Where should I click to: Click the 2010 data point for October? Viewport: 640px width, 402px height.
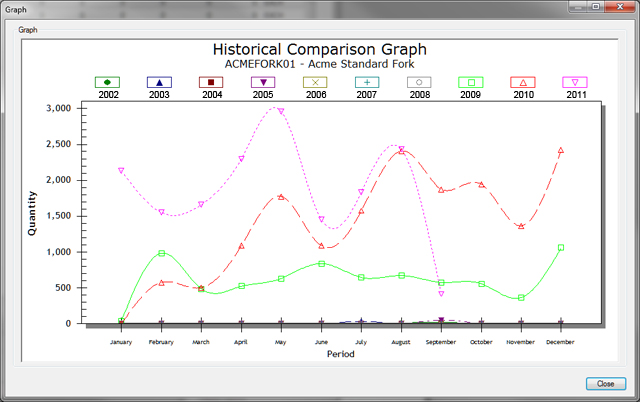pos(482,185)
